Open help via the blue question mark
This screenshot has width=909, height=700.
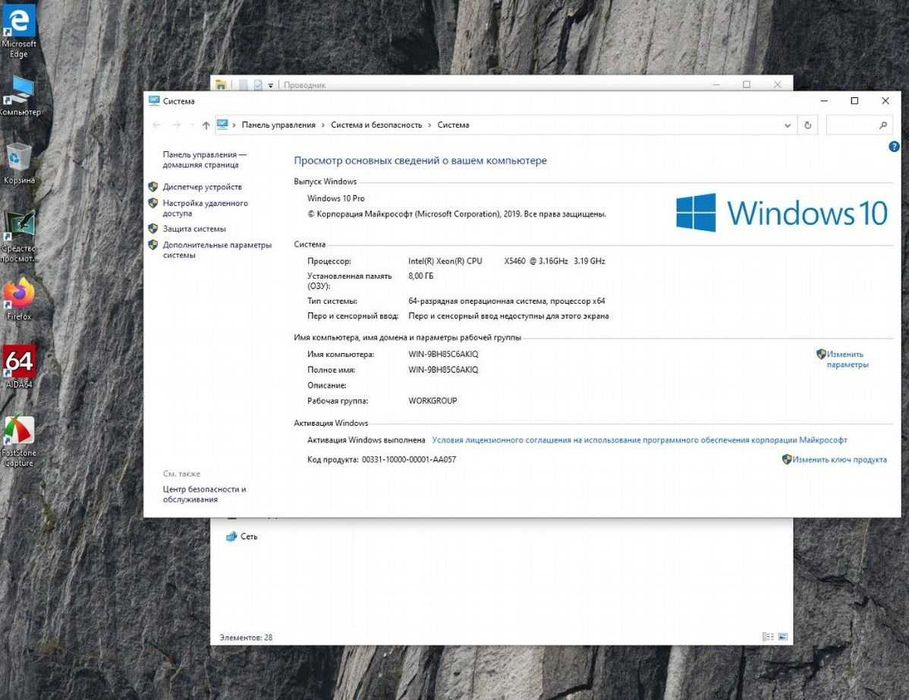[893, 147]
